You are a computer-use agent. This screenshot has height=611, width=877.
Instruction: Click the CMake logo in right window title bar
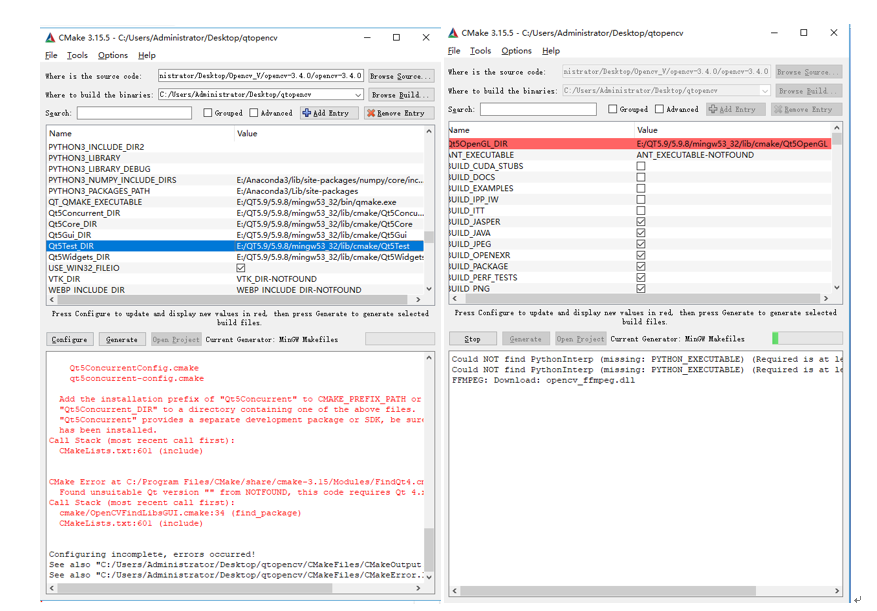tap(453, 33)
